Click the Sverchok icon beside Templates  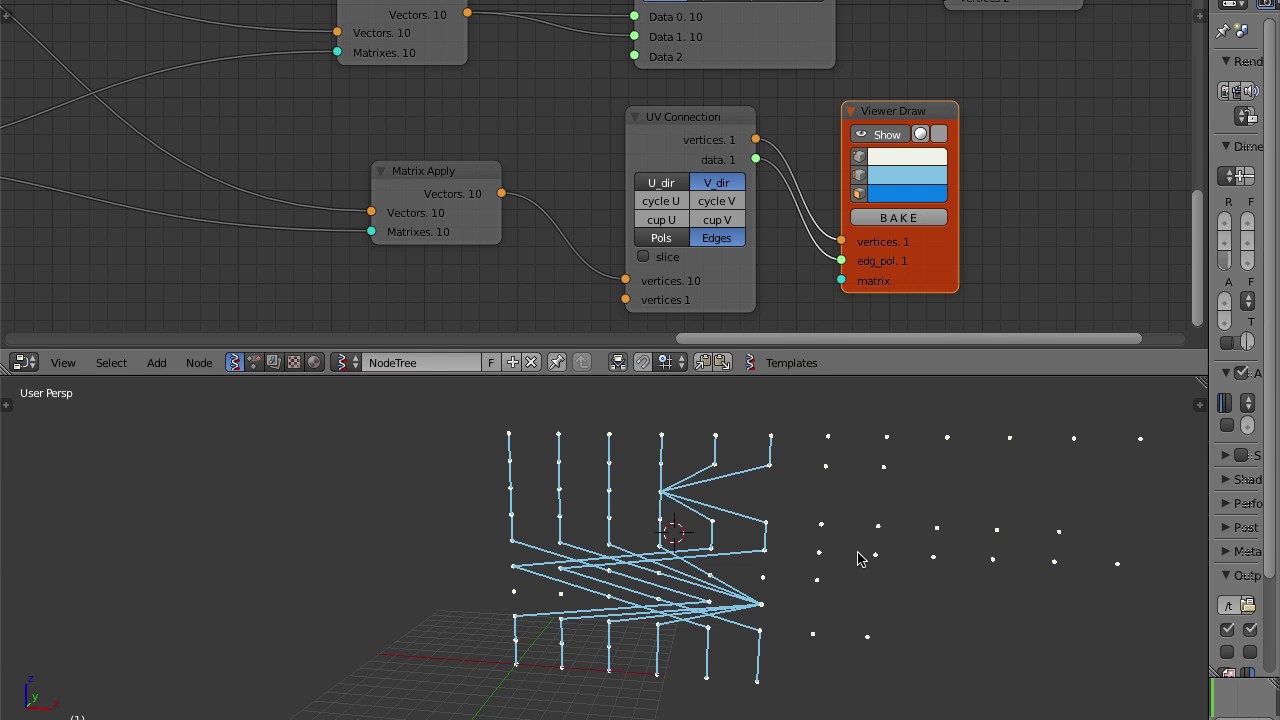(x=750, y=363)
